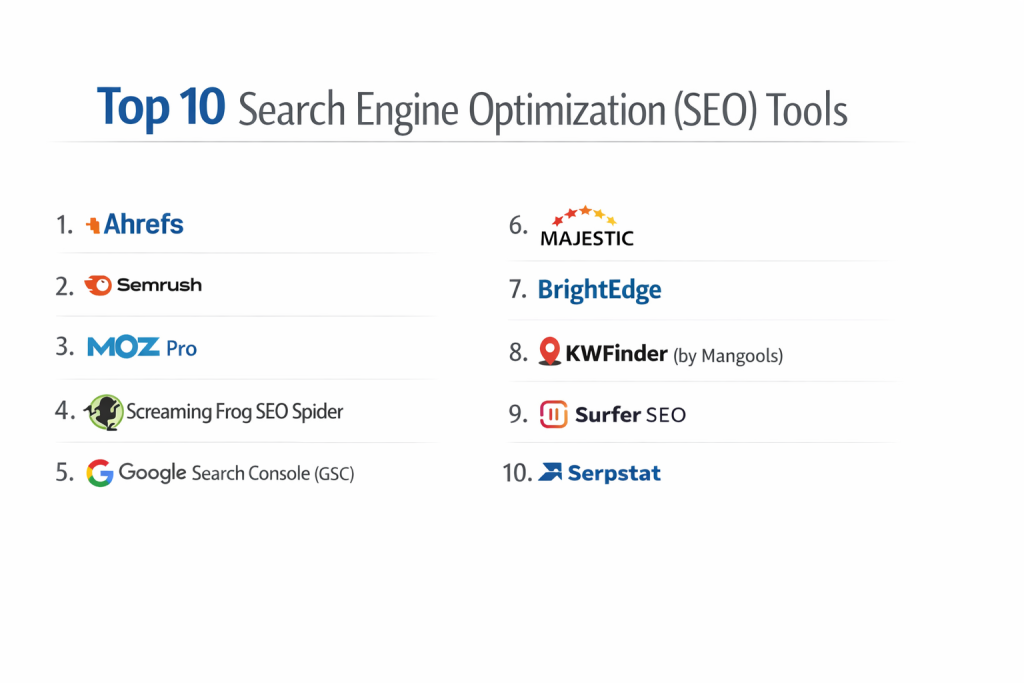The width and height of the screenshot is (1024, 683).
Task: Click the orange Ahrefs logo icon
Action: click(94, 225)
